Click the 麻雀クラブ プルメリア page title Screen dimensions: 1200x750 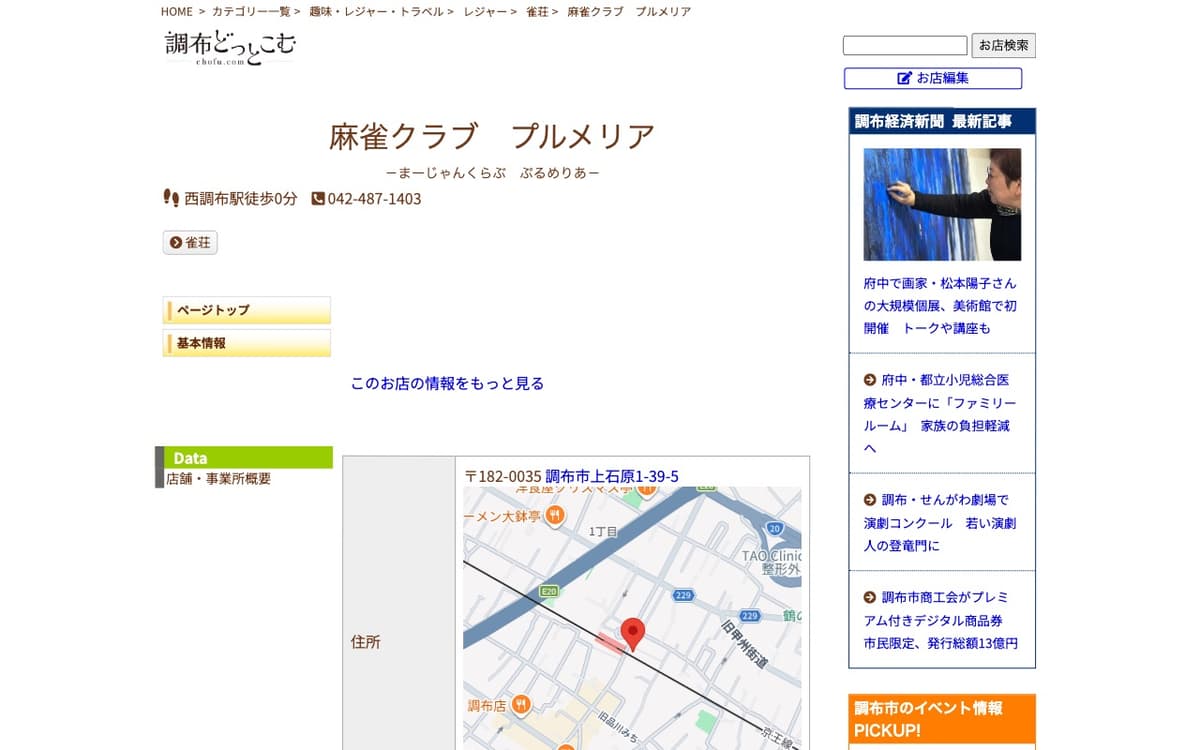[492, 137]
